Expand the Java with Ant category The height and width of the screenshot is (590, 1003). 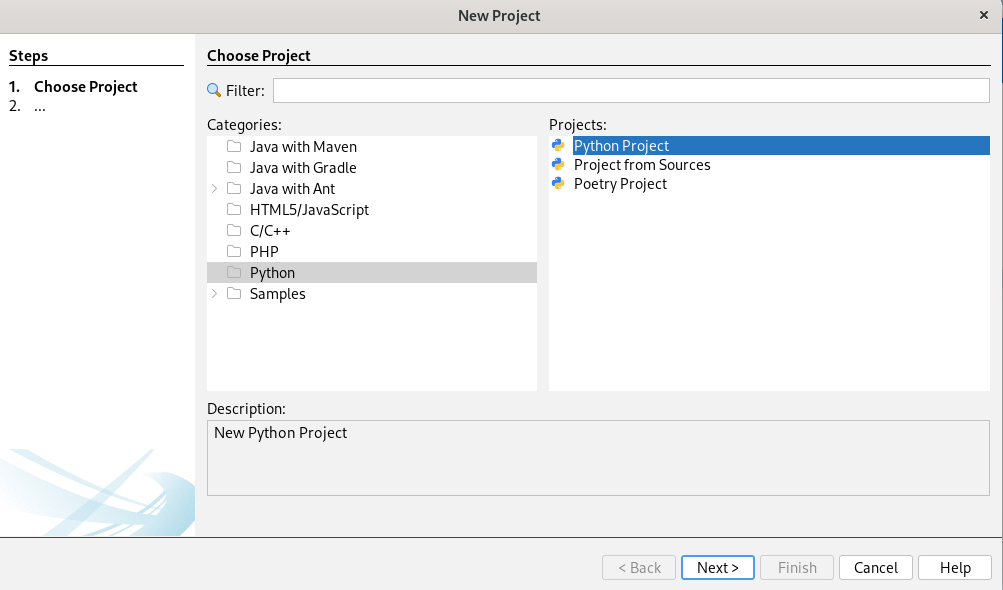(x=214, y=189)
